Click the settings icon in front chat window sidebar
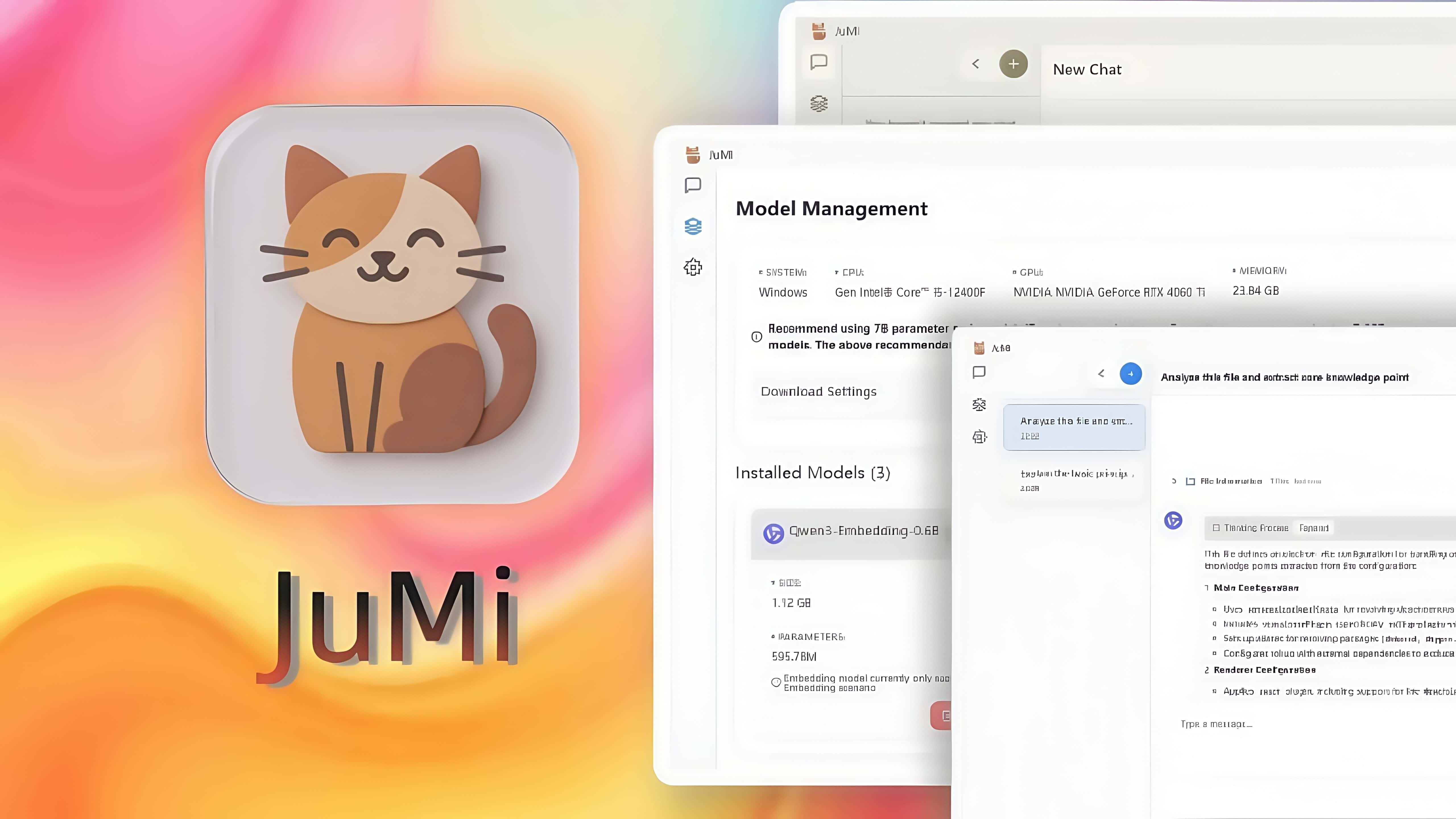The image size is (1456, 819). (979, 437)
